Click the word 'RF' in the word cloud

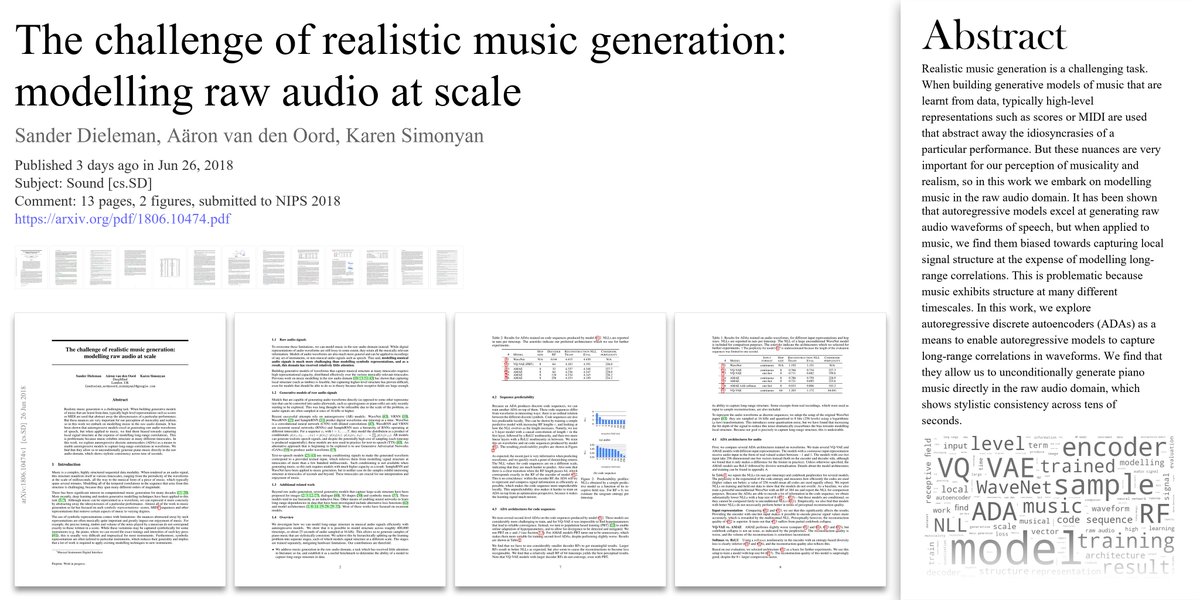[x=1155, y=514]
